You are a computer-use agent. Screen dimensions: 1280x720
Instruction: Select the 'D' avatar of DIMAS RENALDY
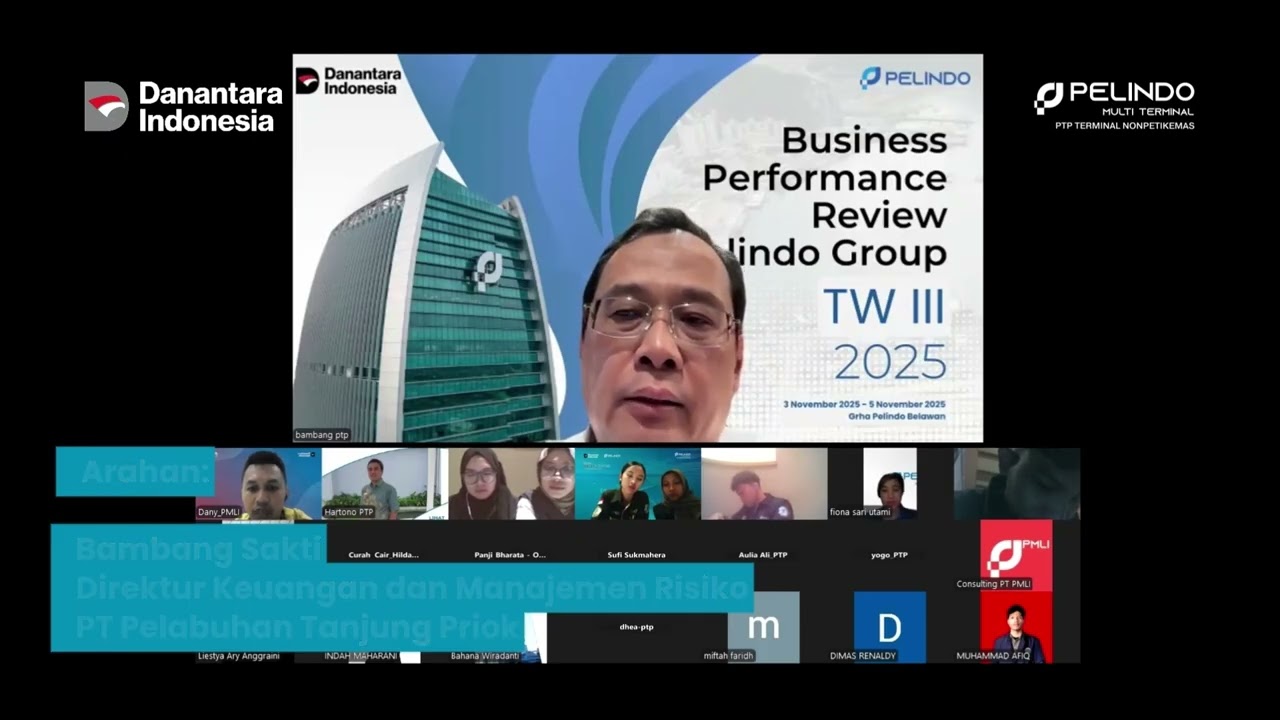(x=890, y=627)
